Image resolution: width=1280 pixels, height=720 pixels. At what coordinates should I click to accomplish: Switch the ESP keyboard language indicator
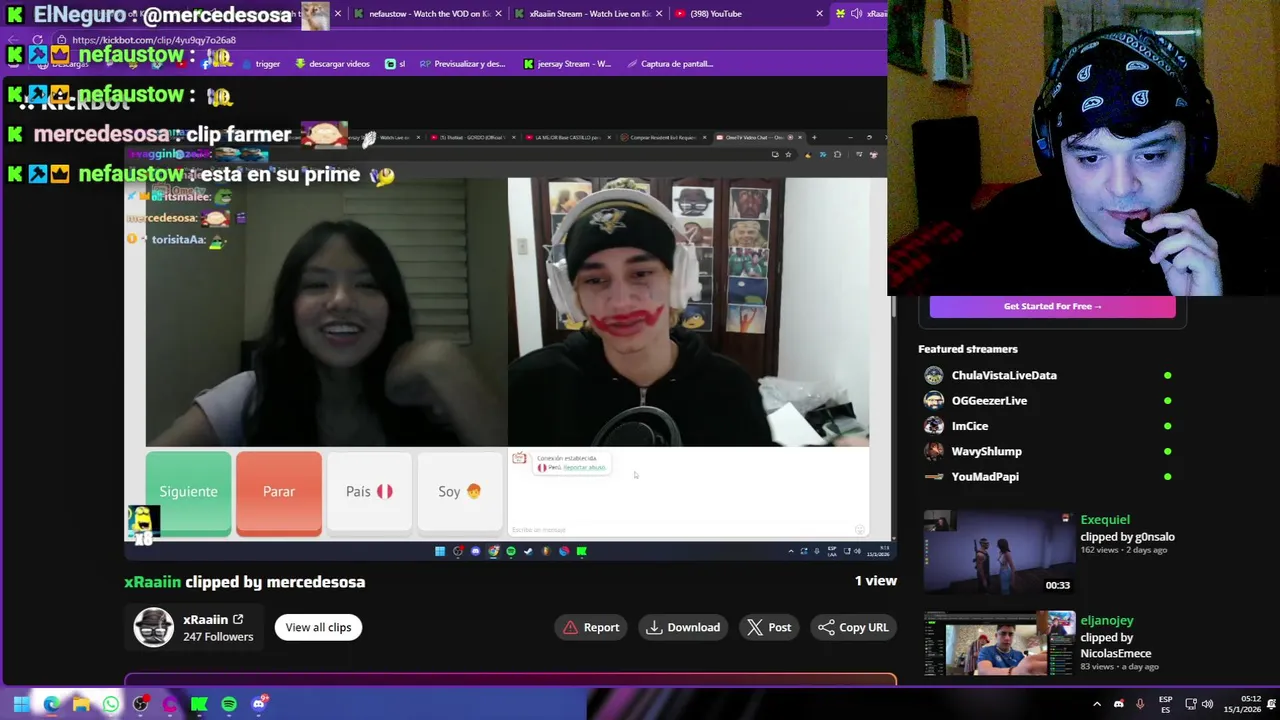1165,704
